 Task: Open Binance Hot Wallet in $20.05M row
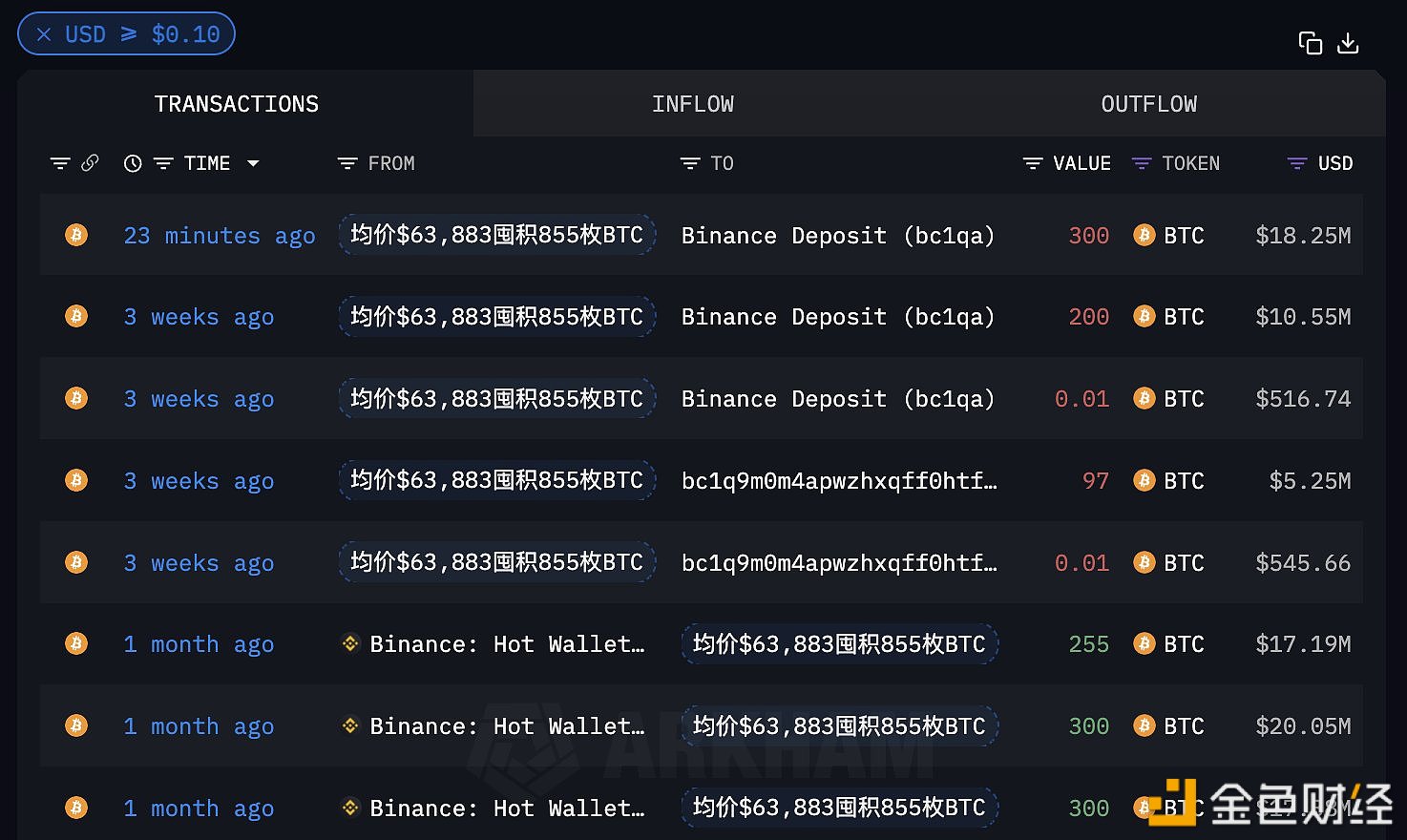(x=493, y=726)
